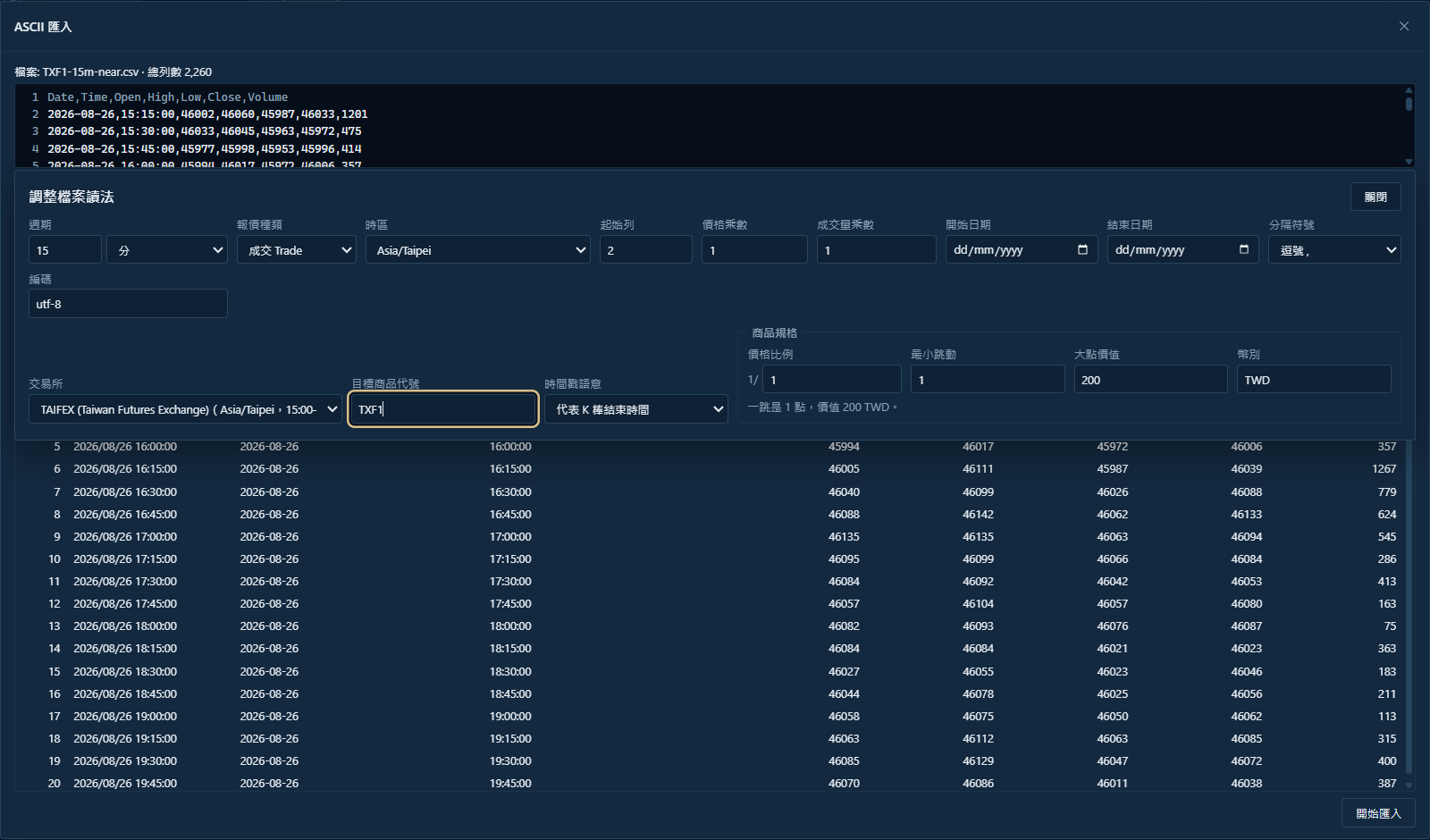
Task: Click the 開始匯入 button
Action: pyautogui.click(x=1378, y=813)
